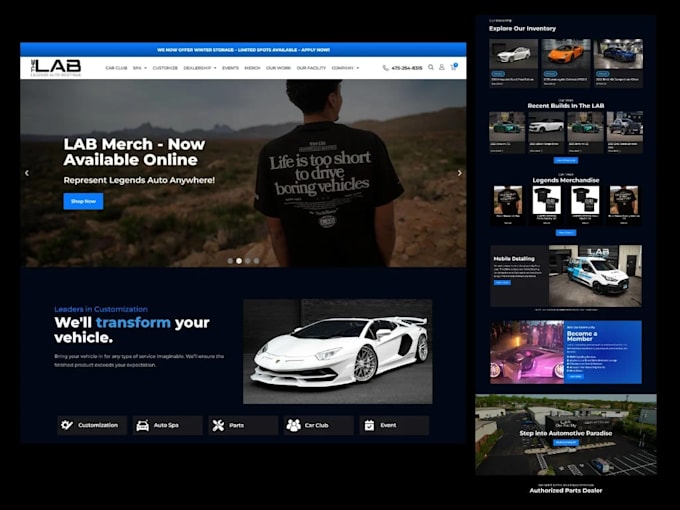
Task: Open the blue car inventory thumbnail
Action: coord(618,54)
